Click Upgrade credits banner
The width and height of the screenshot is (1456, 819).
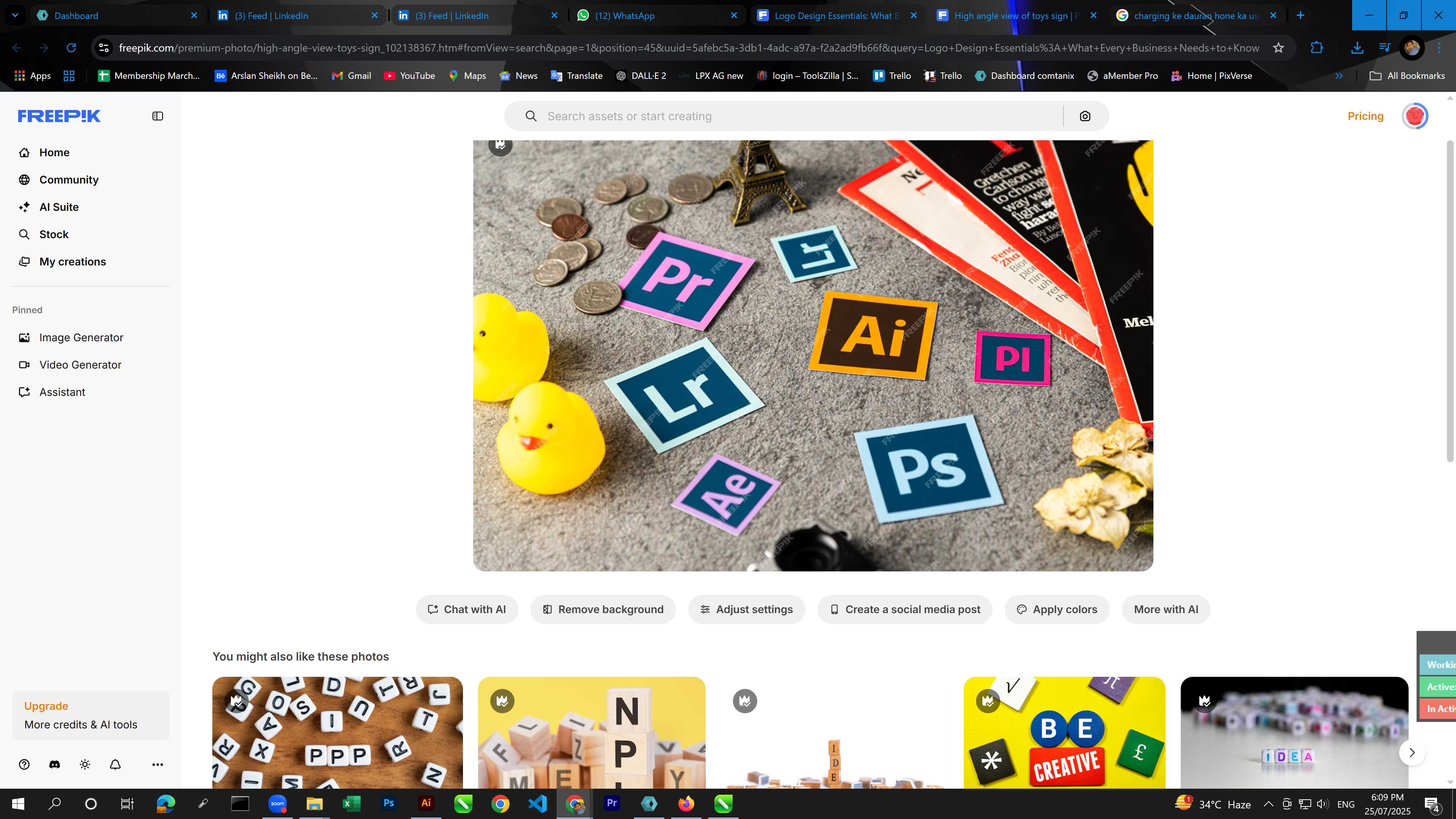[x=91, y=715]
